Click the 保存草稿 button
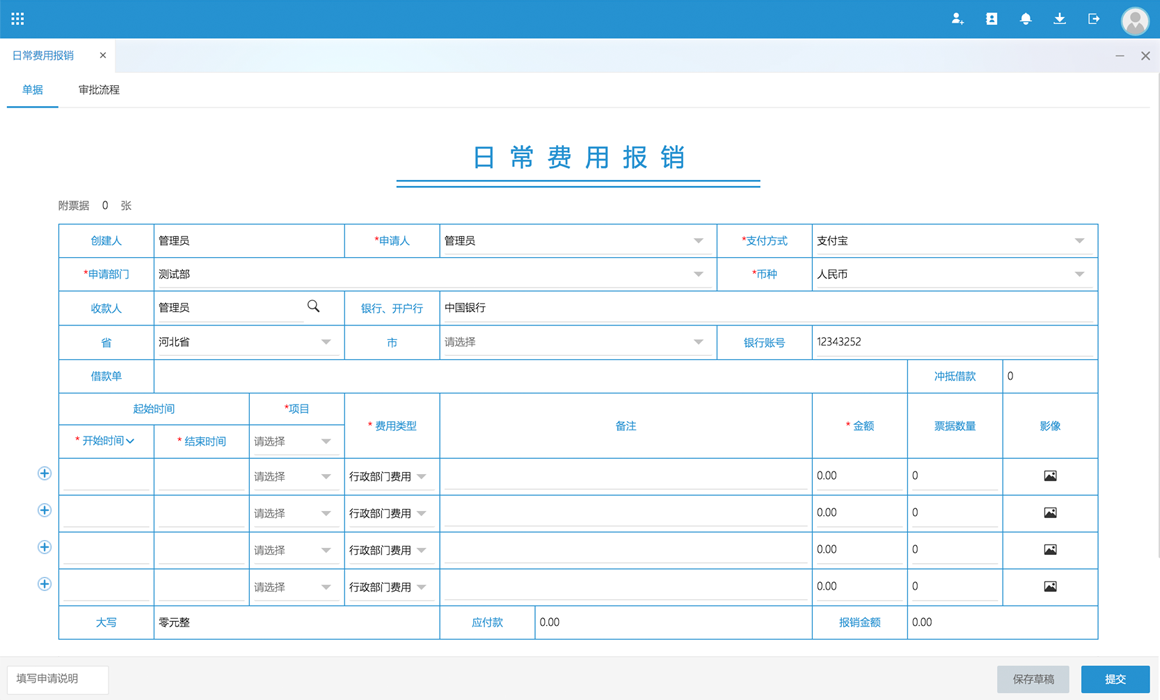 point(1033,679)
